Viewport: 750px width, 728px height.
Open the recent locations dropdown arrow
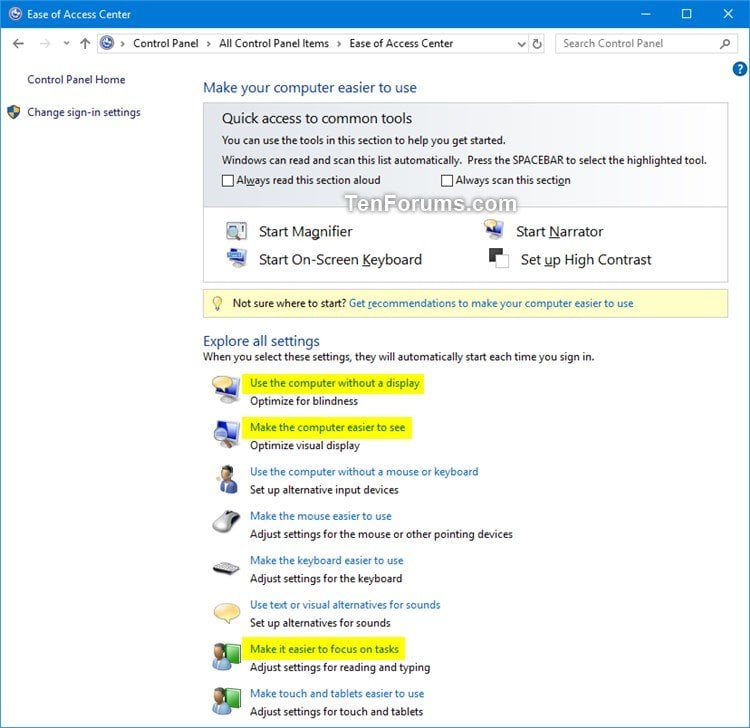[66, 44]
